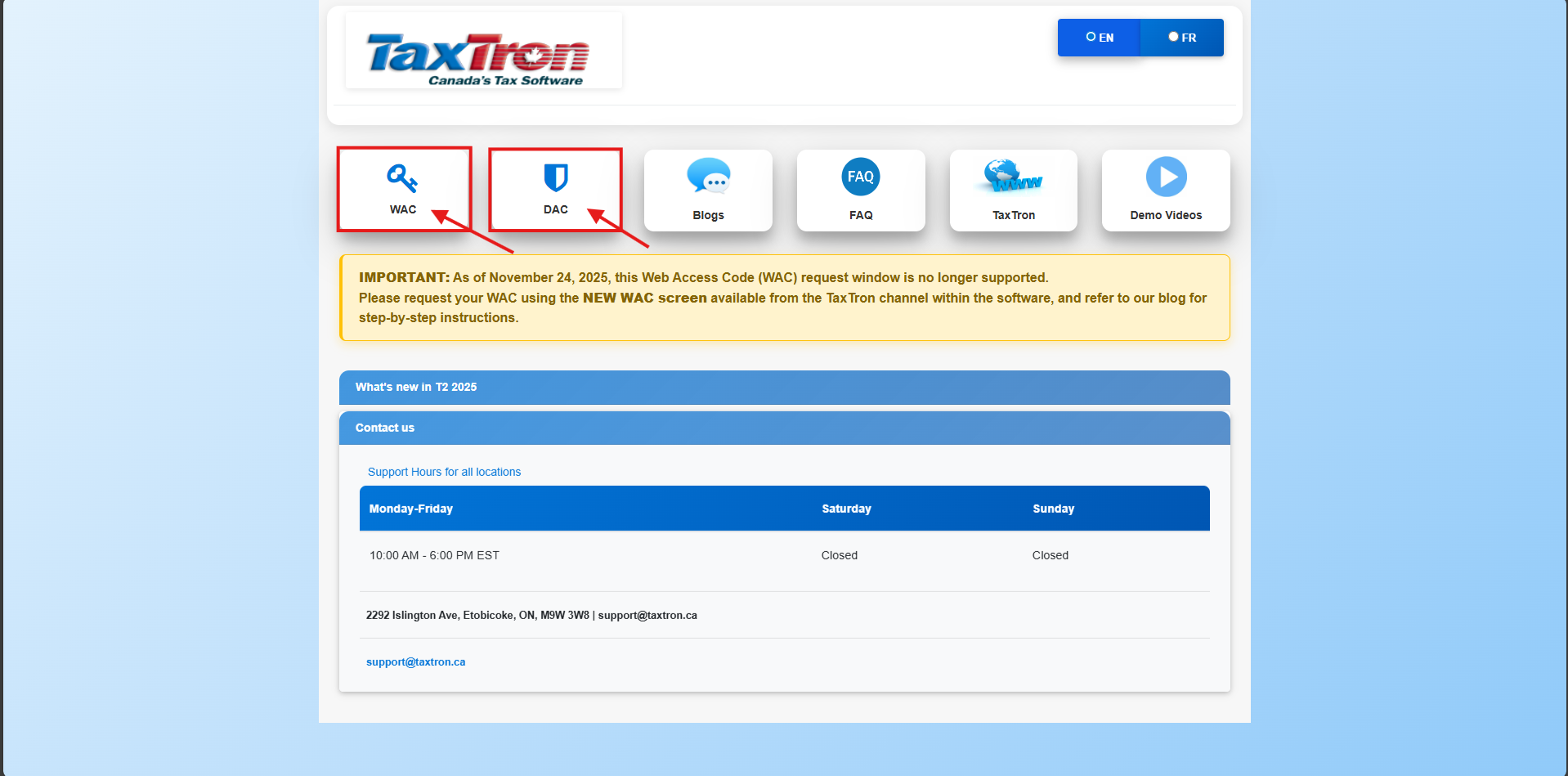Open the WAC key icon
The width and height of the screenshot is (1568, 776).
click(x=402, y=177)
